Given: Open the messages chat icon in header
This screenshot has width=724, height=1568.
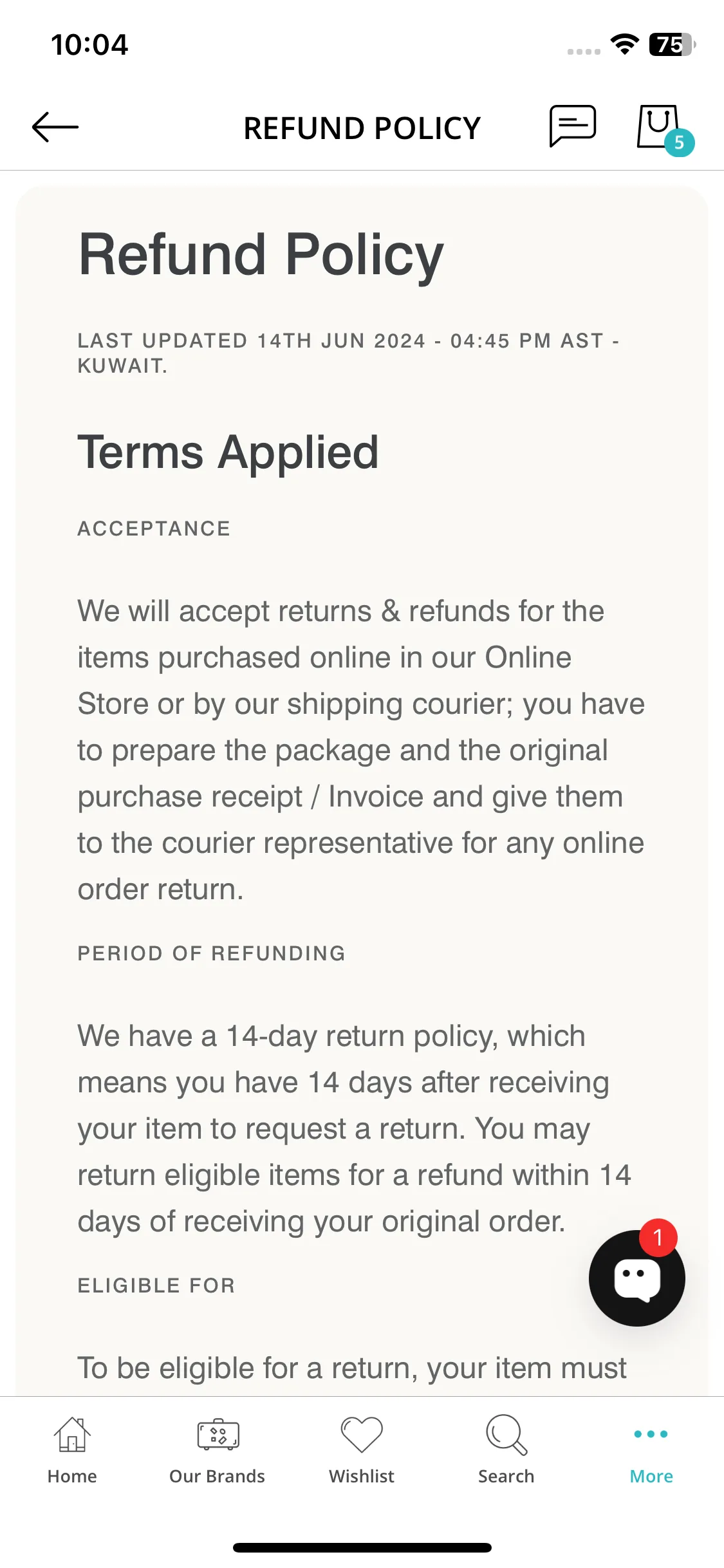Looking at the screenshot, I should click(x=572, y=126).
